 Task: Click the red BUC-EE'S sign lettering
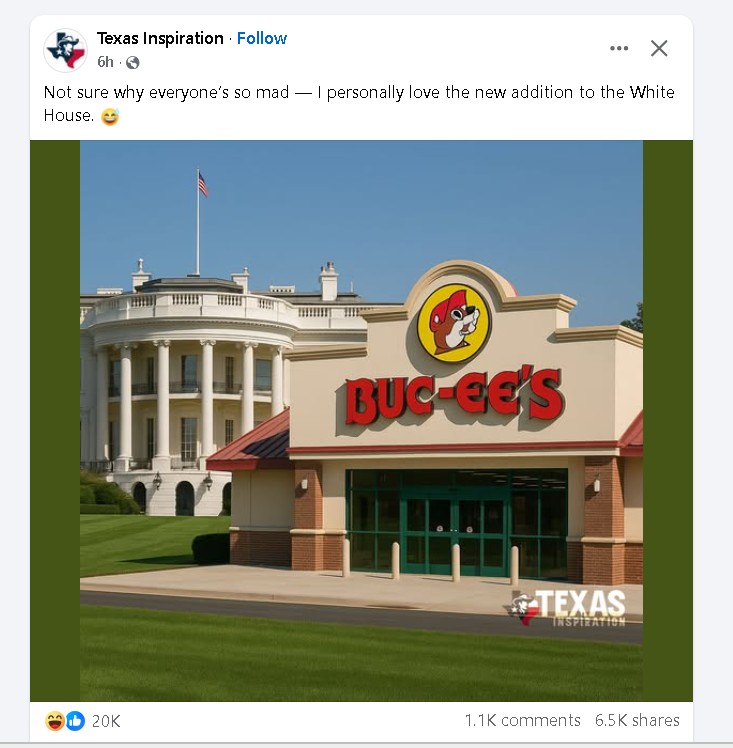pyautogui.click(x=454, y=395)
